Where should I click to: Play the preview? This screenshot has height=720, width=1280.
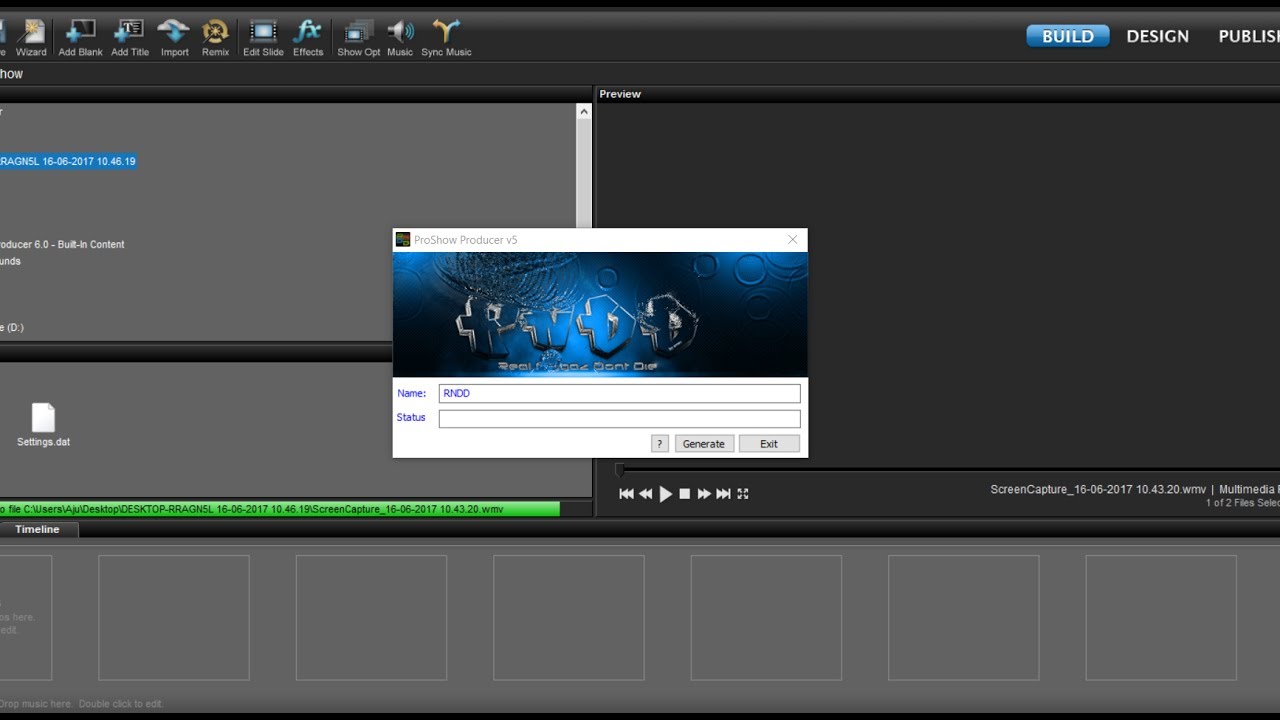(665, 494)
